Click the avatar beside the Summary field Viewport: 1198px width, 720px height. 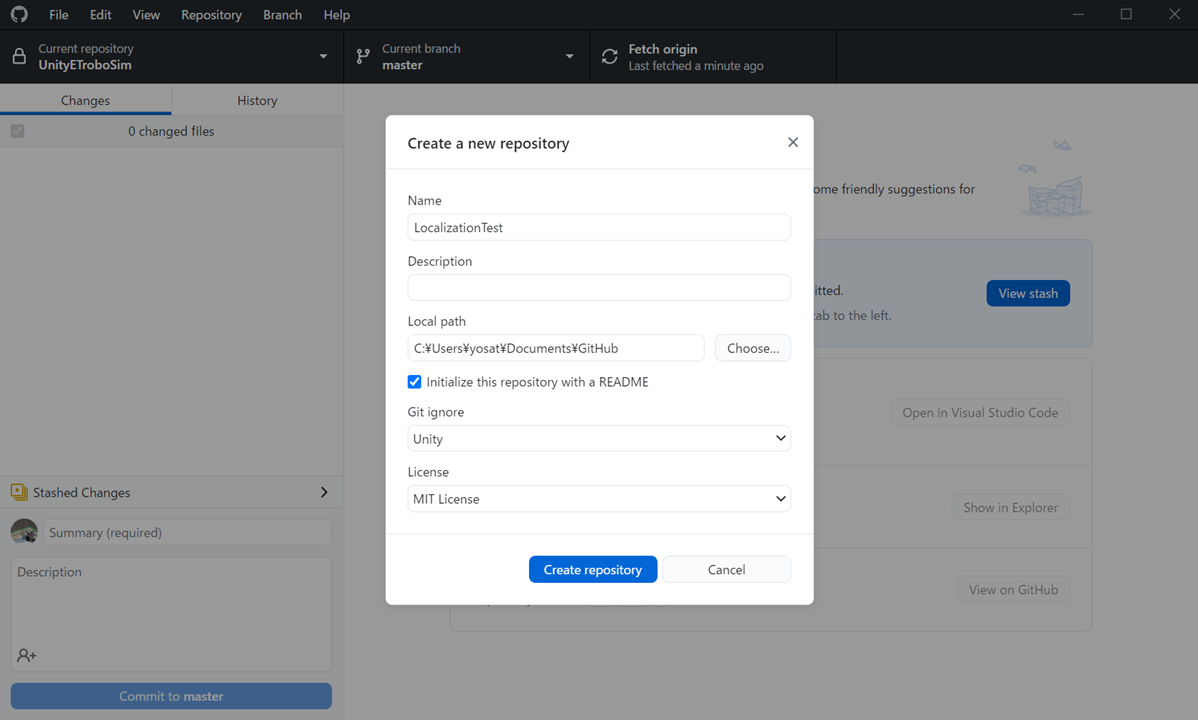click(x=24, y=531)
